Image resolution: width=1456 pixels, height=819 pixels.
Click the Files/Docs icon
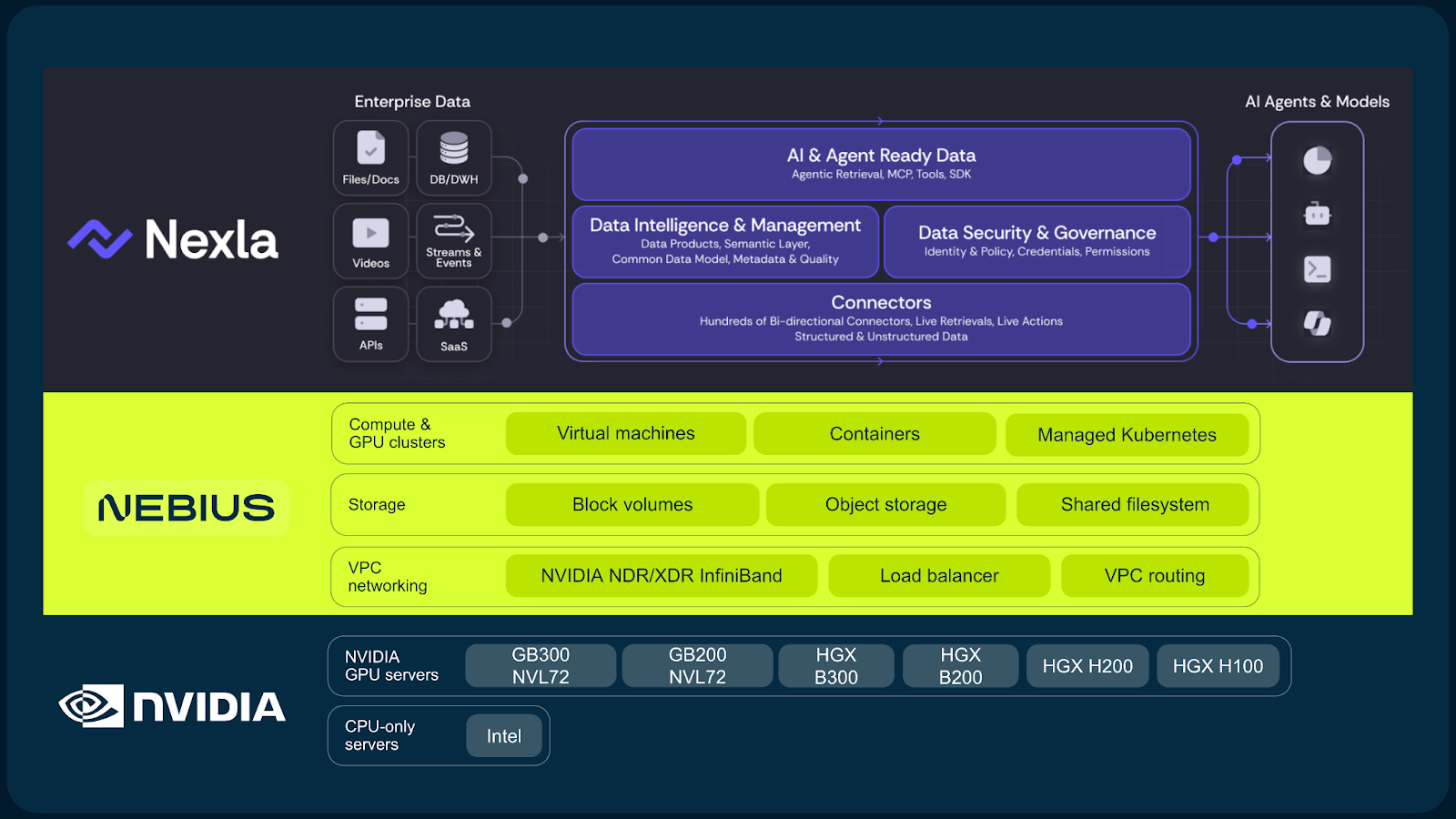click(370, 148)
